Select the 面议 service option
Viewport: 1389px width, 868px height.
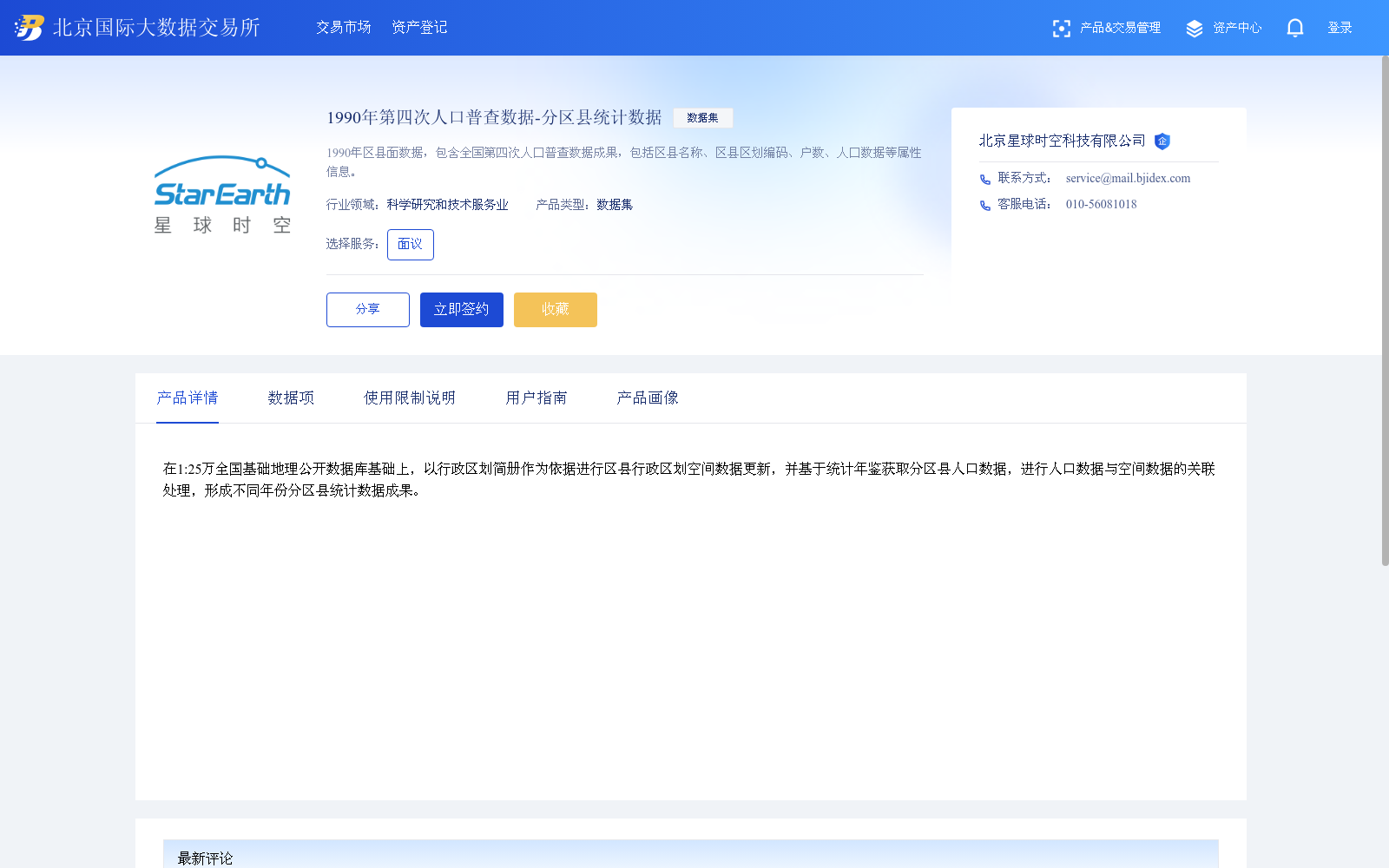[x=410, y=244]
